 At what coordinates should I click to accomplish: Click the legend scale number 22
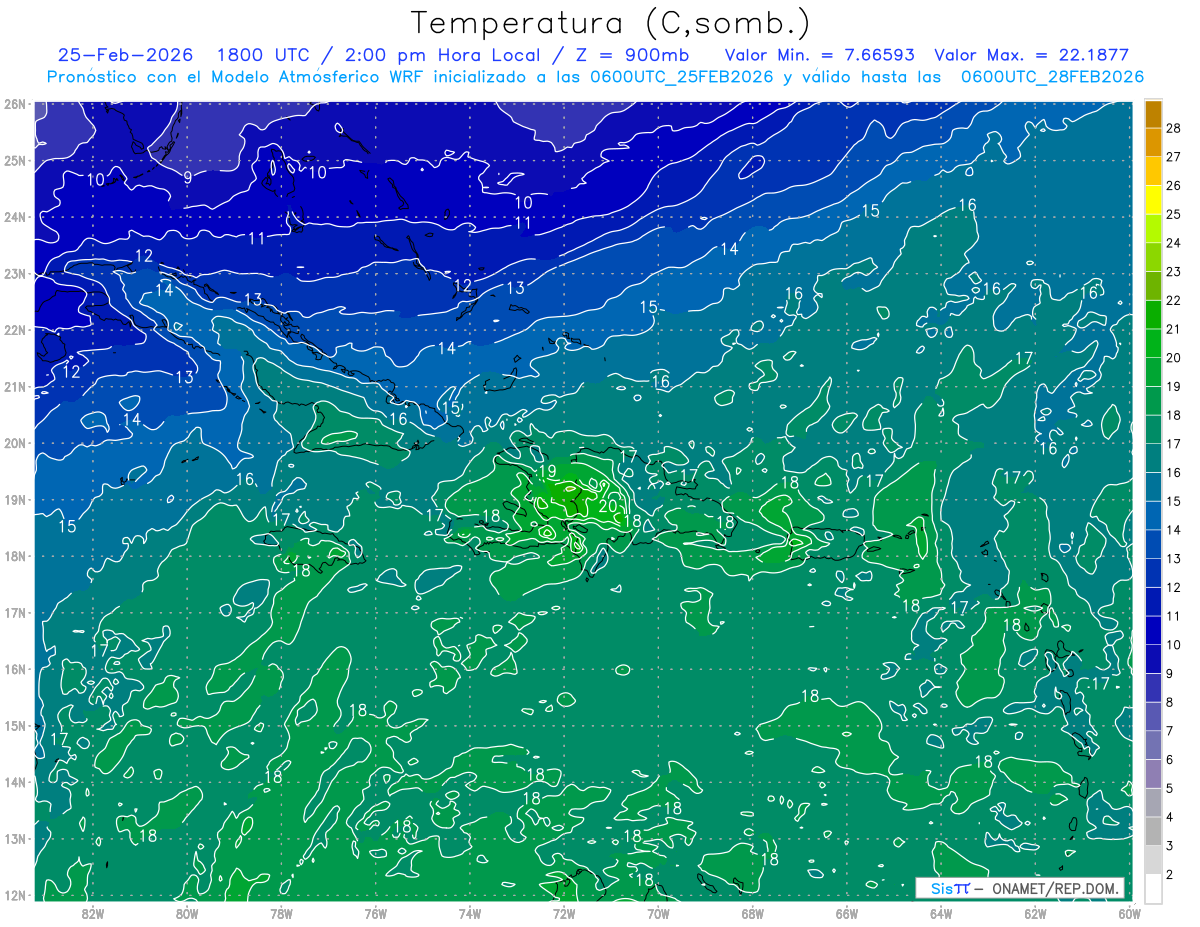tap(1173, 301)
